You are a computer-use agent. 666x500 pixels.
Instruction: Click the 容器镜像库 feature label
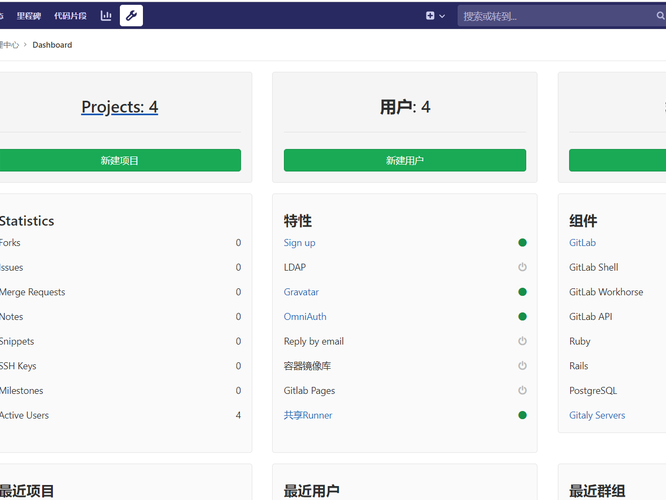(x=308, y=366)
